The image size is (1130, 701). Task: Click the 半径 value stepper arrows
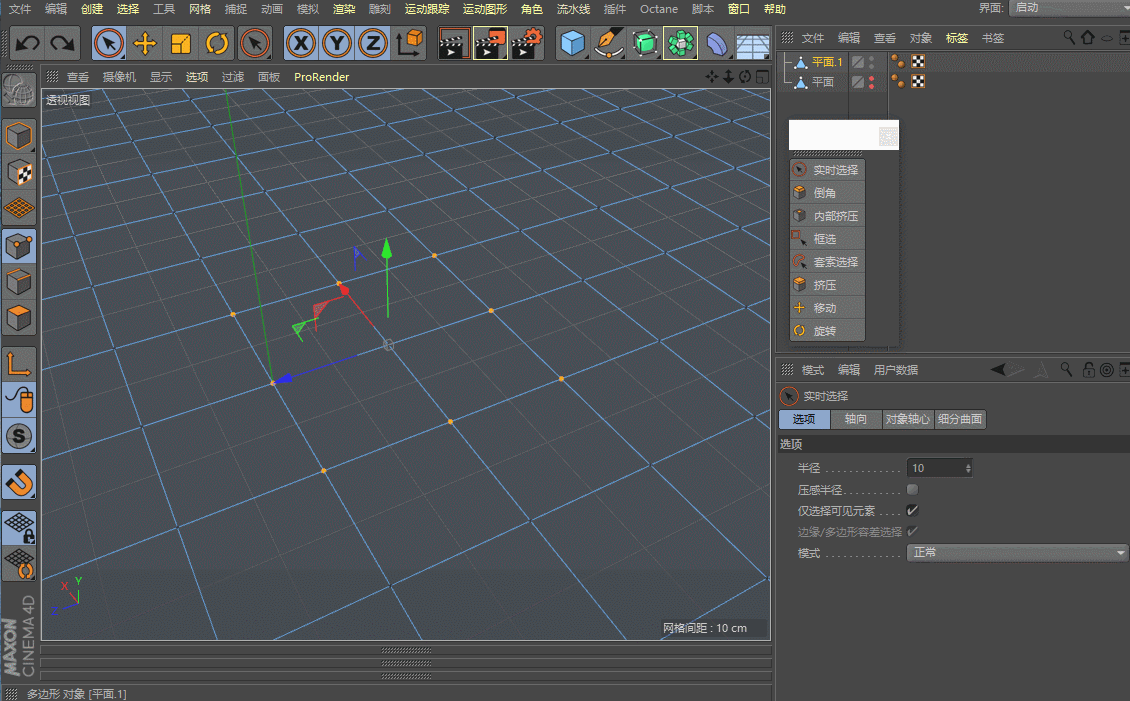tap(967, 468)
